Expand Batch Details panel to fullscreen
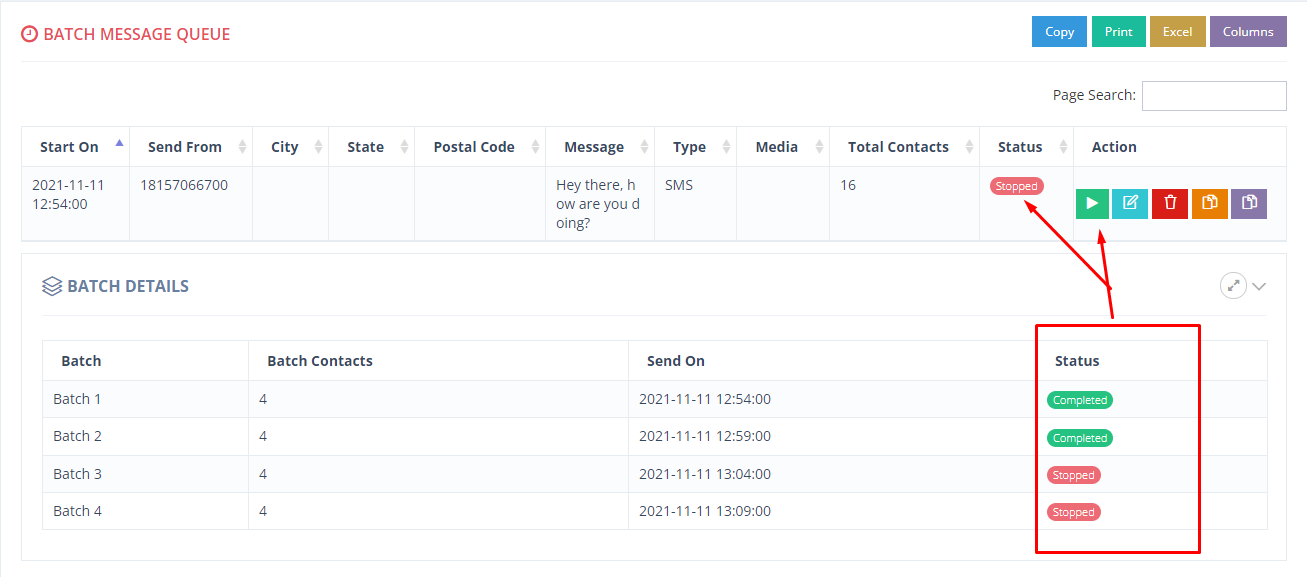The image size is (1307, 577). pyautogui.click(x=1233, y=286)
